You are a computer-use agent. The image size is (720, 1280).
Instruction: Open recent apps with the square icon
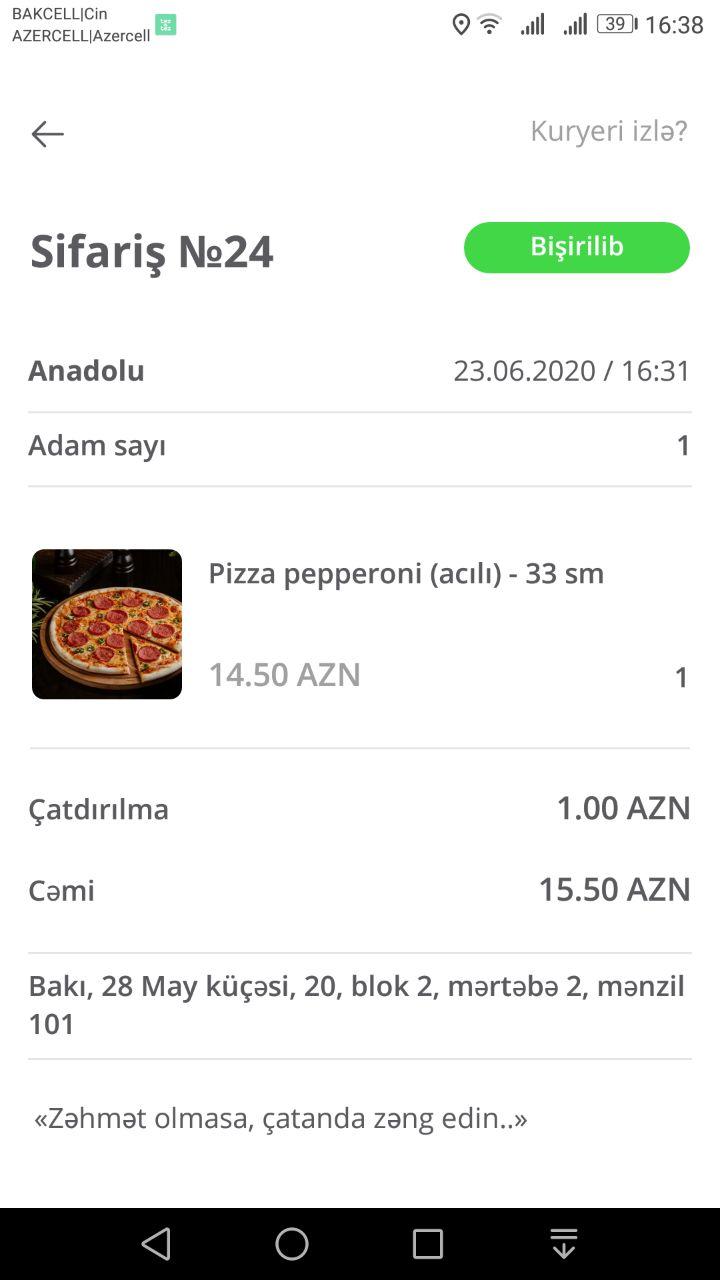pos(427,1244)
